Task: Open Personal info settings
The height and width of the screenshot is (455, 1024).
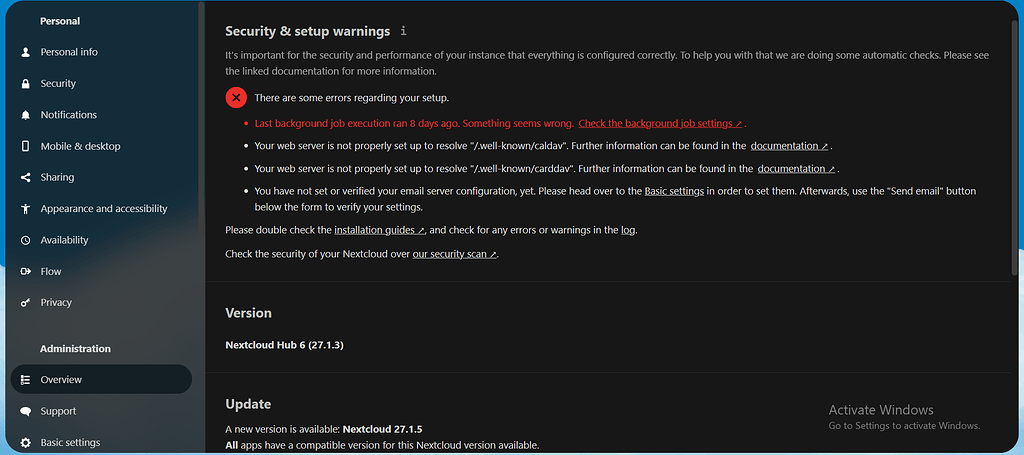Action: 101,52
